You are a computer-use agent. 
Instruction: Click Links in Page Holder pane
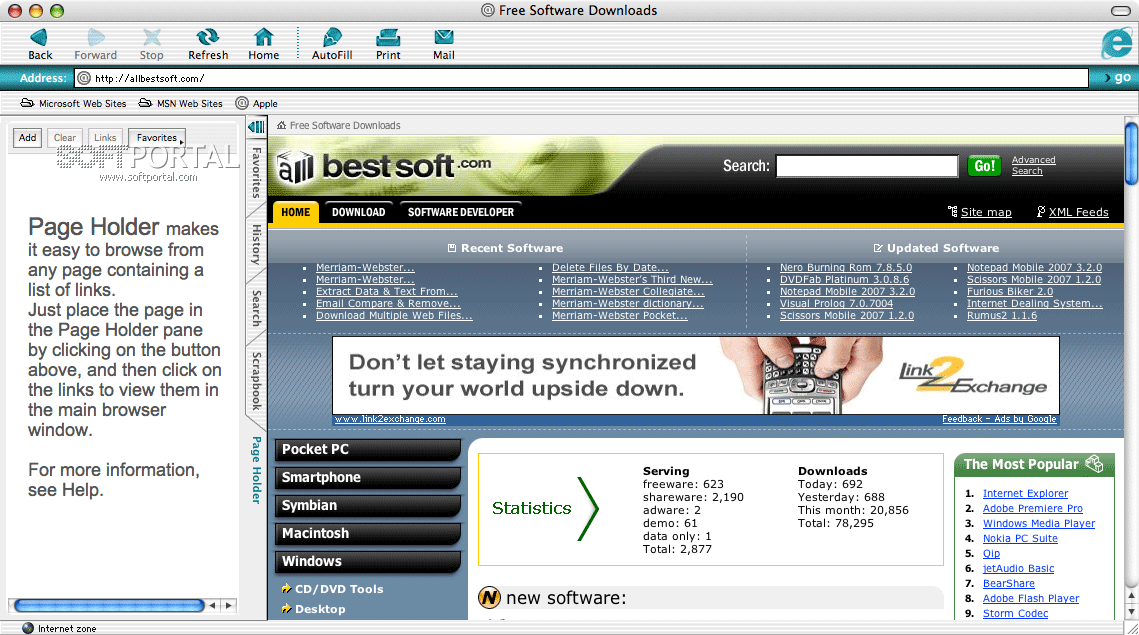pyautogui.click(x=105, y=137)
